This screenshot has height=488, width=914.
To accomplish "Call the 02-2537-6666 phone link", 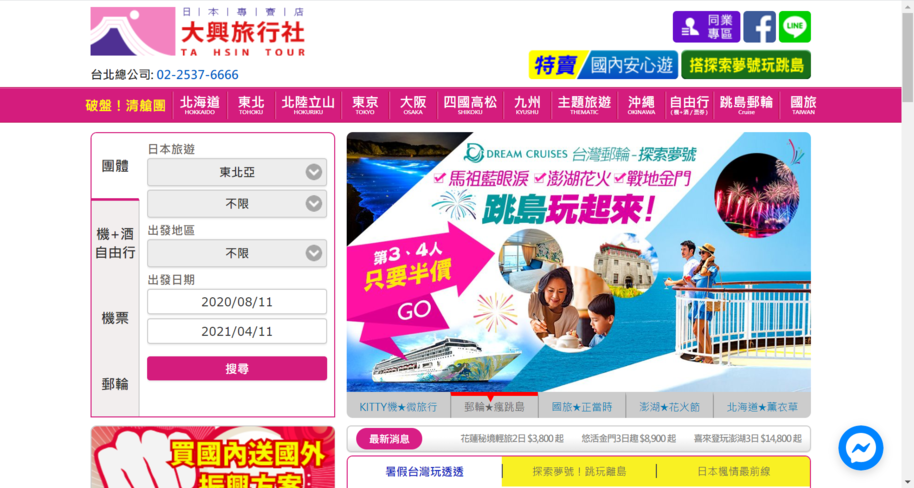I will [x=197, y=75].
